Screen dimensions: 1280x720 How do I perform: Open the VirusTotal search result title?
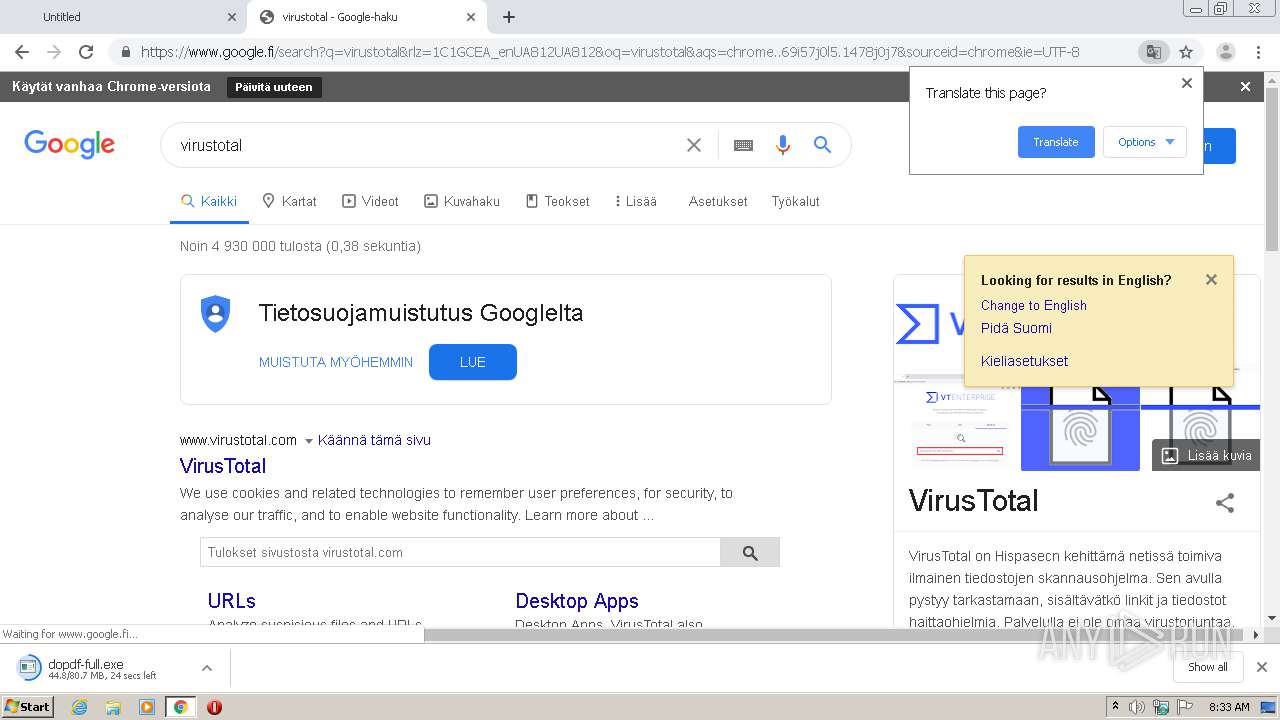[223, 466]
